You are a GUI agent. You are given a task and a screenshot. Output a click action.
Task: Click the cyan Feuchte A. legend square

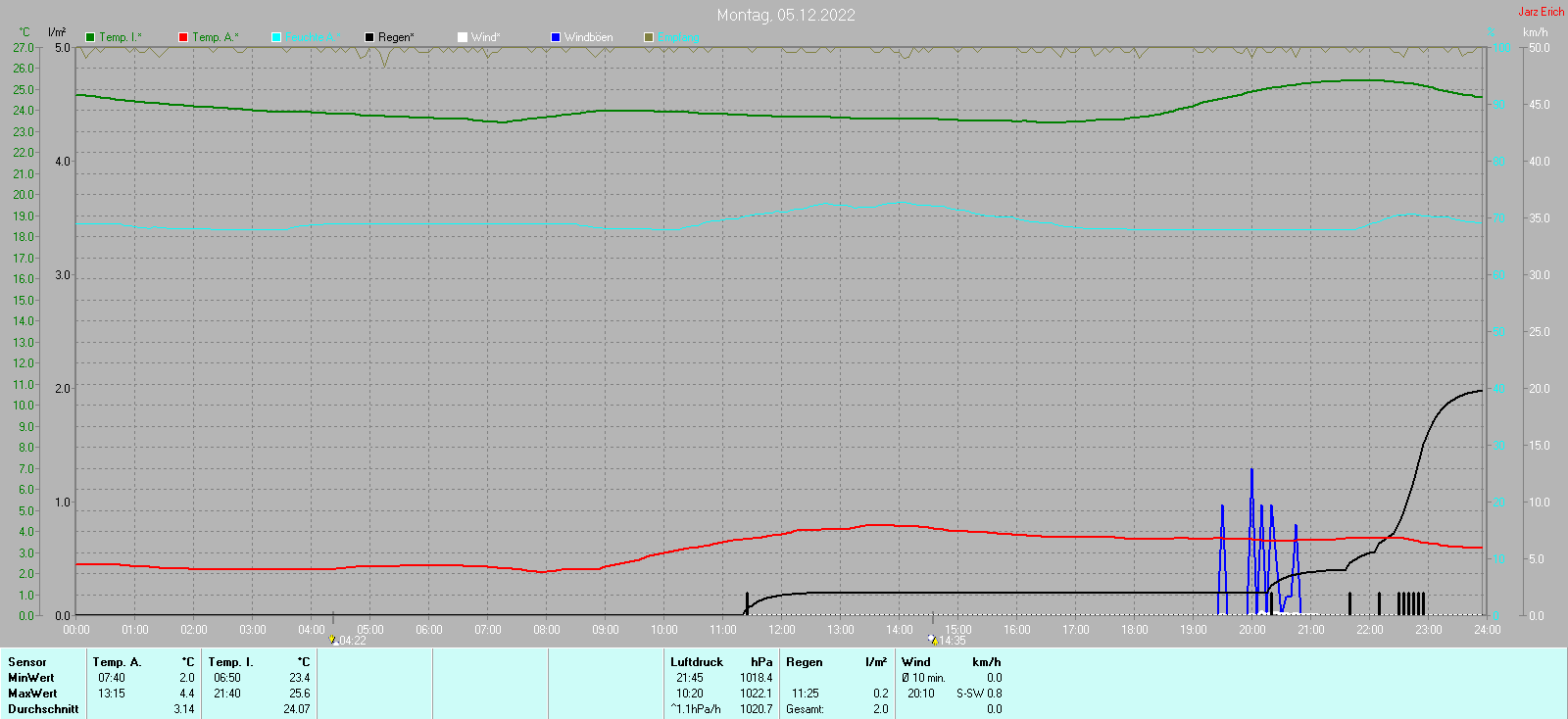click(276, 37)
